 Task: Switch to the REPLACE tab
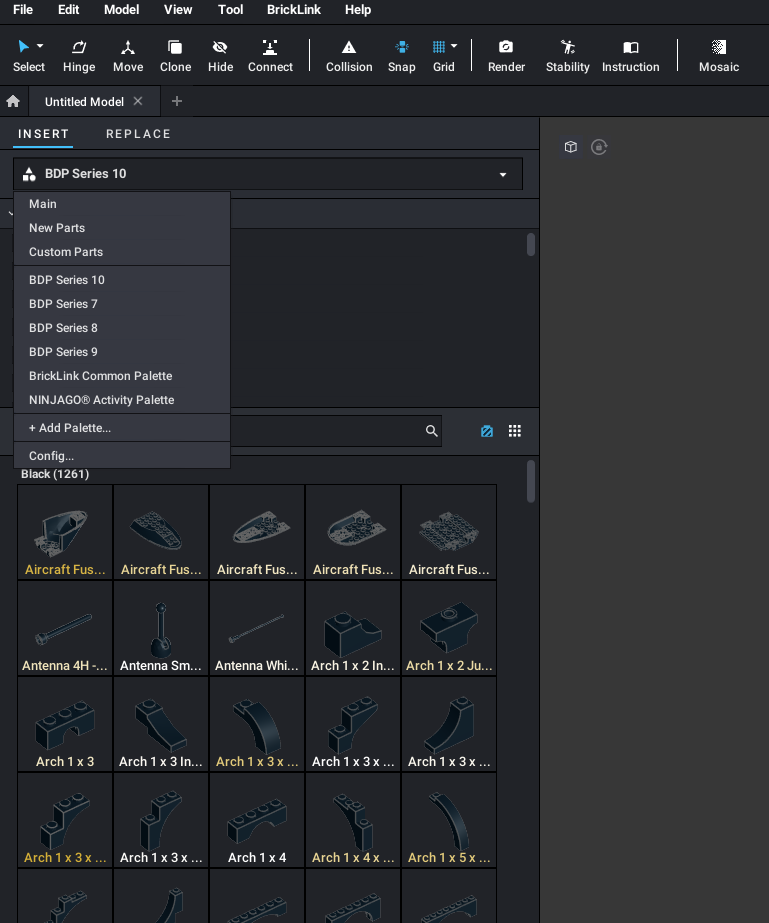point(138,134)
